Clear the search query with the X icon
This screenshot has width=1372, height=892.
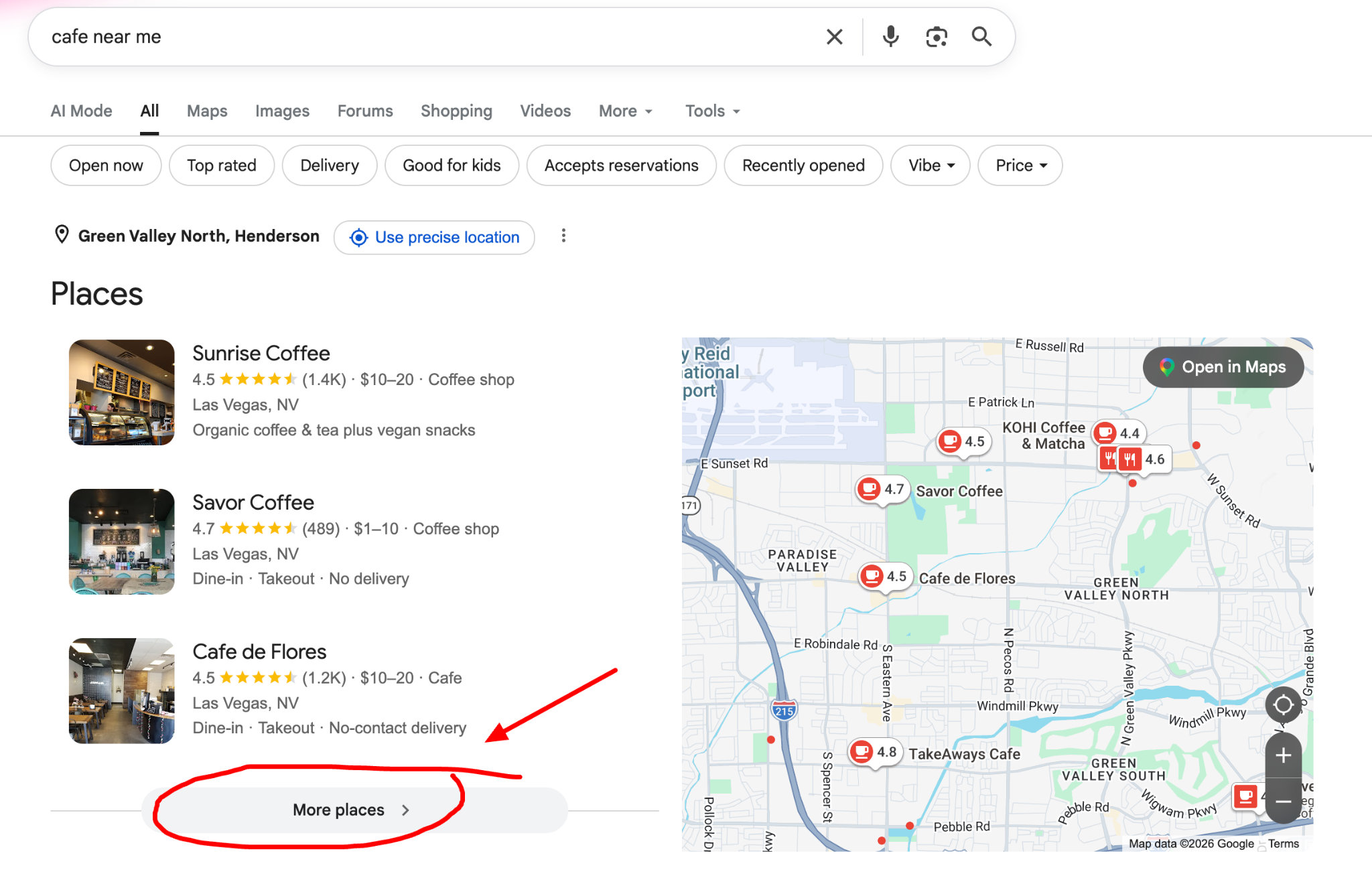coord(834,37)
